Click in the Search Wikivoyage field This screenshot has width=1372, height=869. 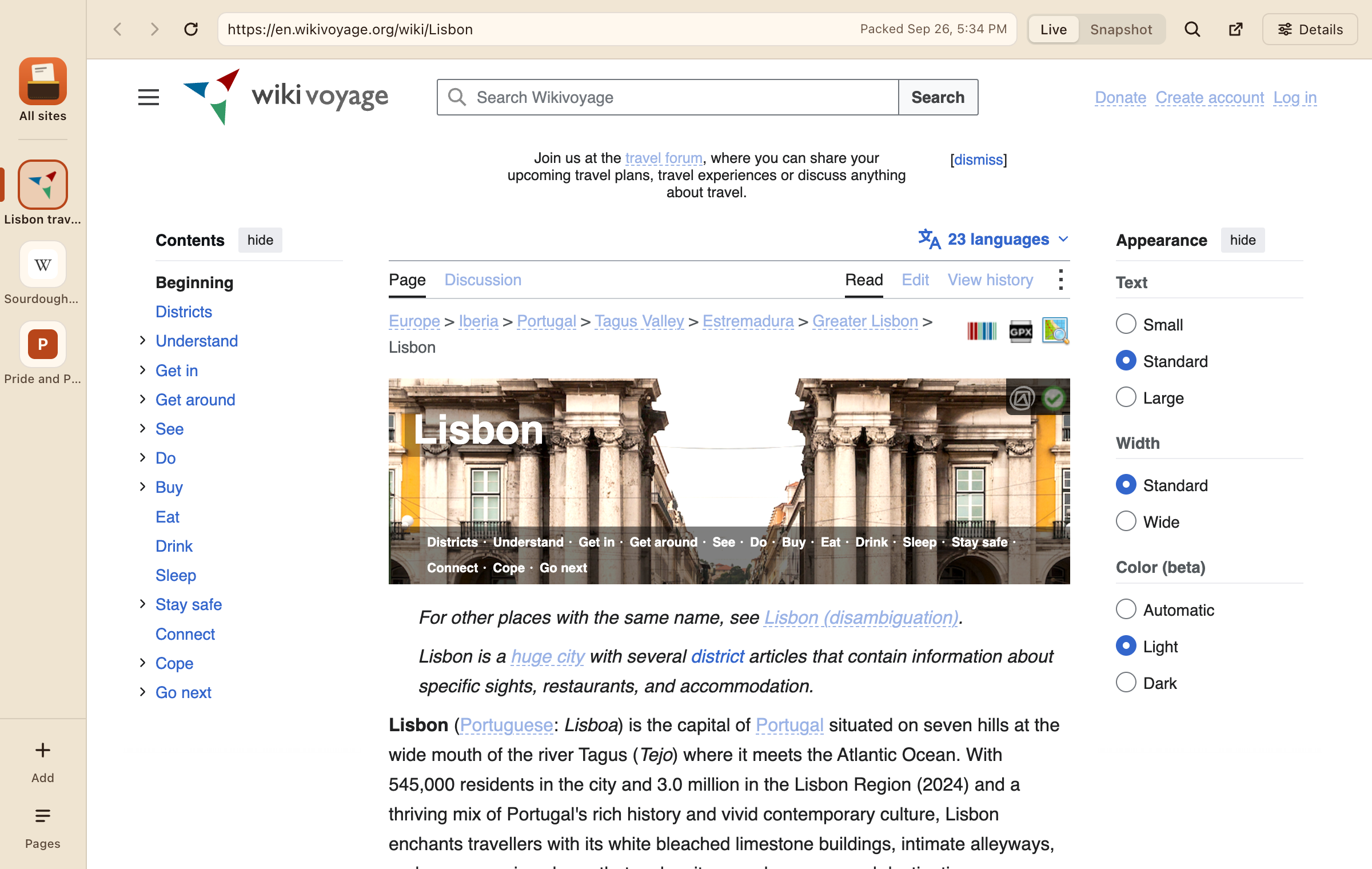click(x=668, y=97)
